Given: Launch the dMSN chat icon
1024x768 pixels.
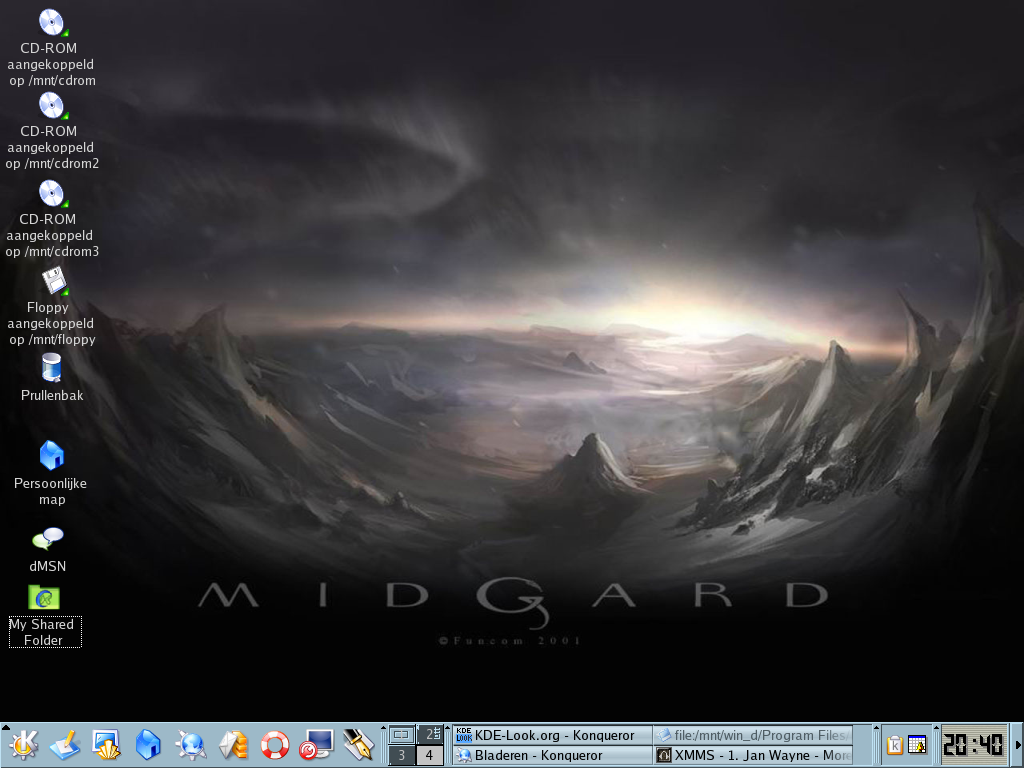Looking at the screenshot, I should point(48,539).
